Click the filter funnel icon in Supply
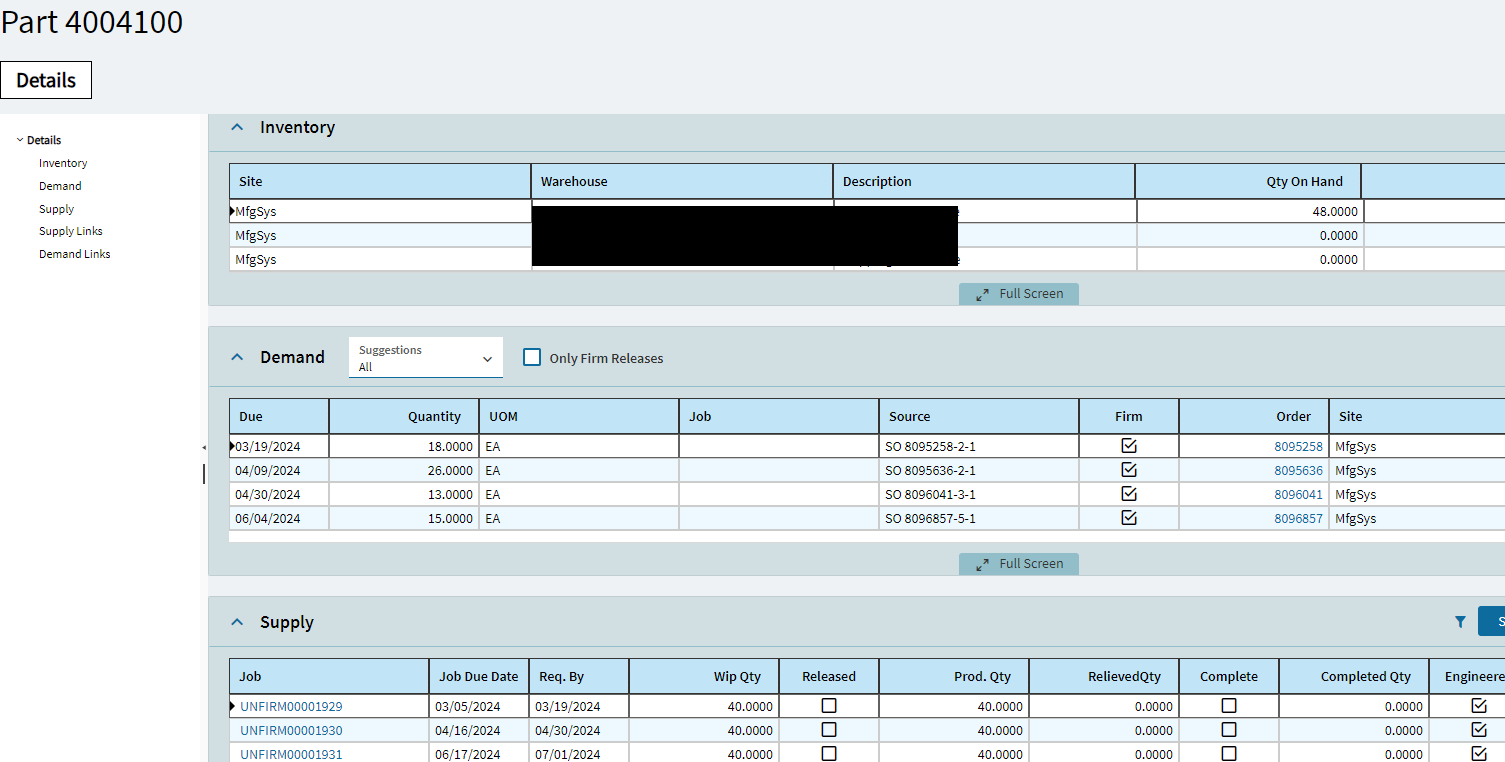The height and width of the screenshot is (762, 1505). [1460, 622]
